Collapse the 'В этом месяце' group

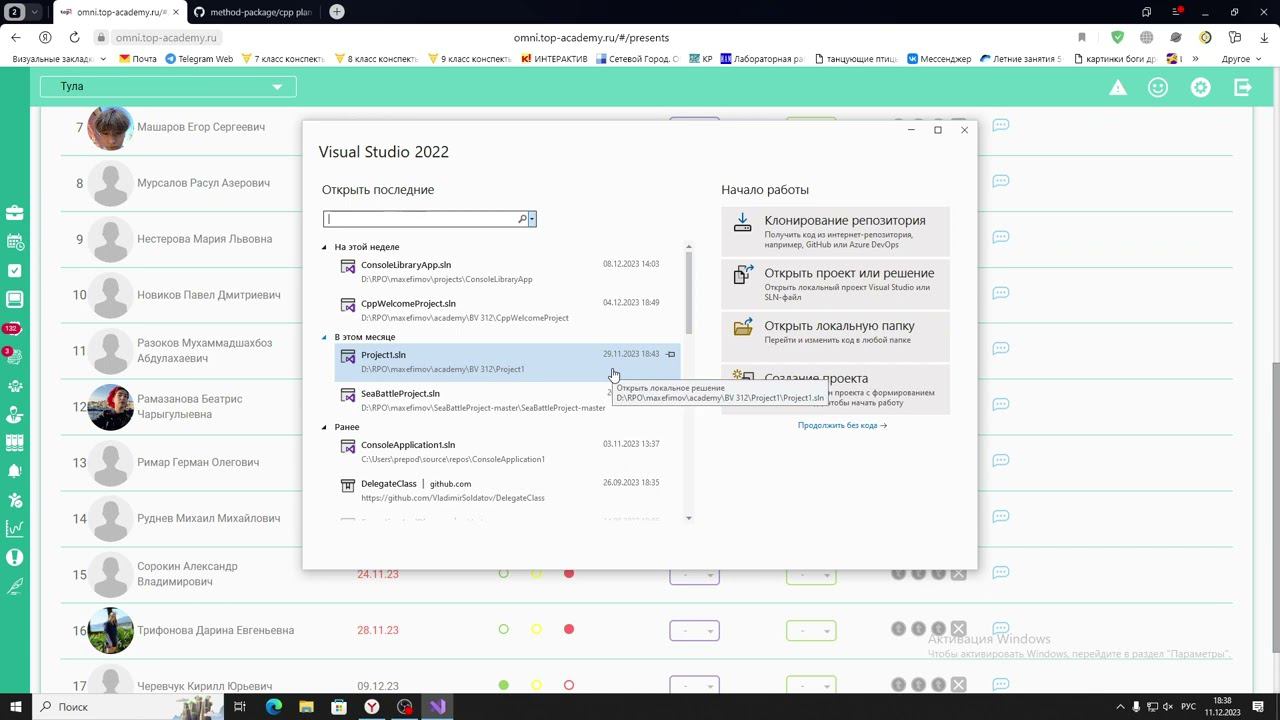324,337
